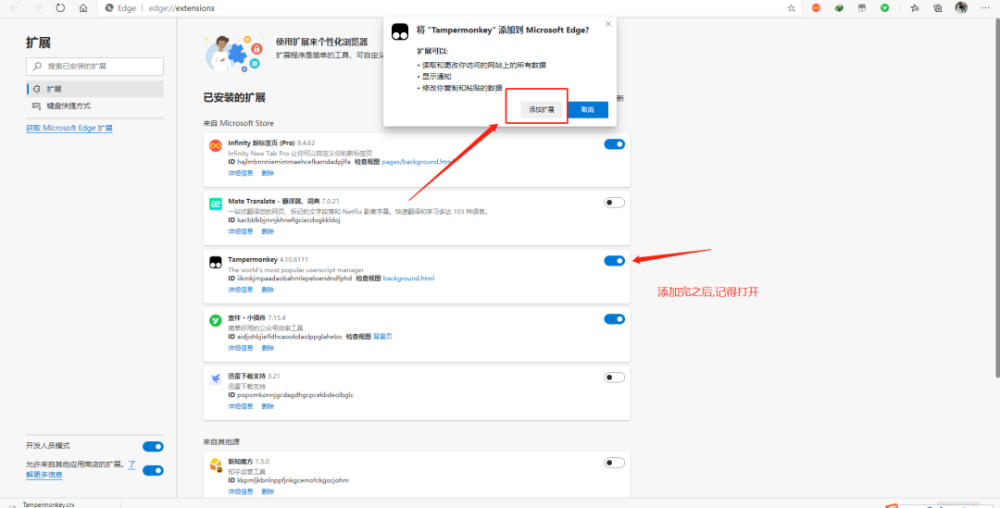Click the page vertical scrollbar
Screen dimensions: 1000x508
click(x=997, y=198)
